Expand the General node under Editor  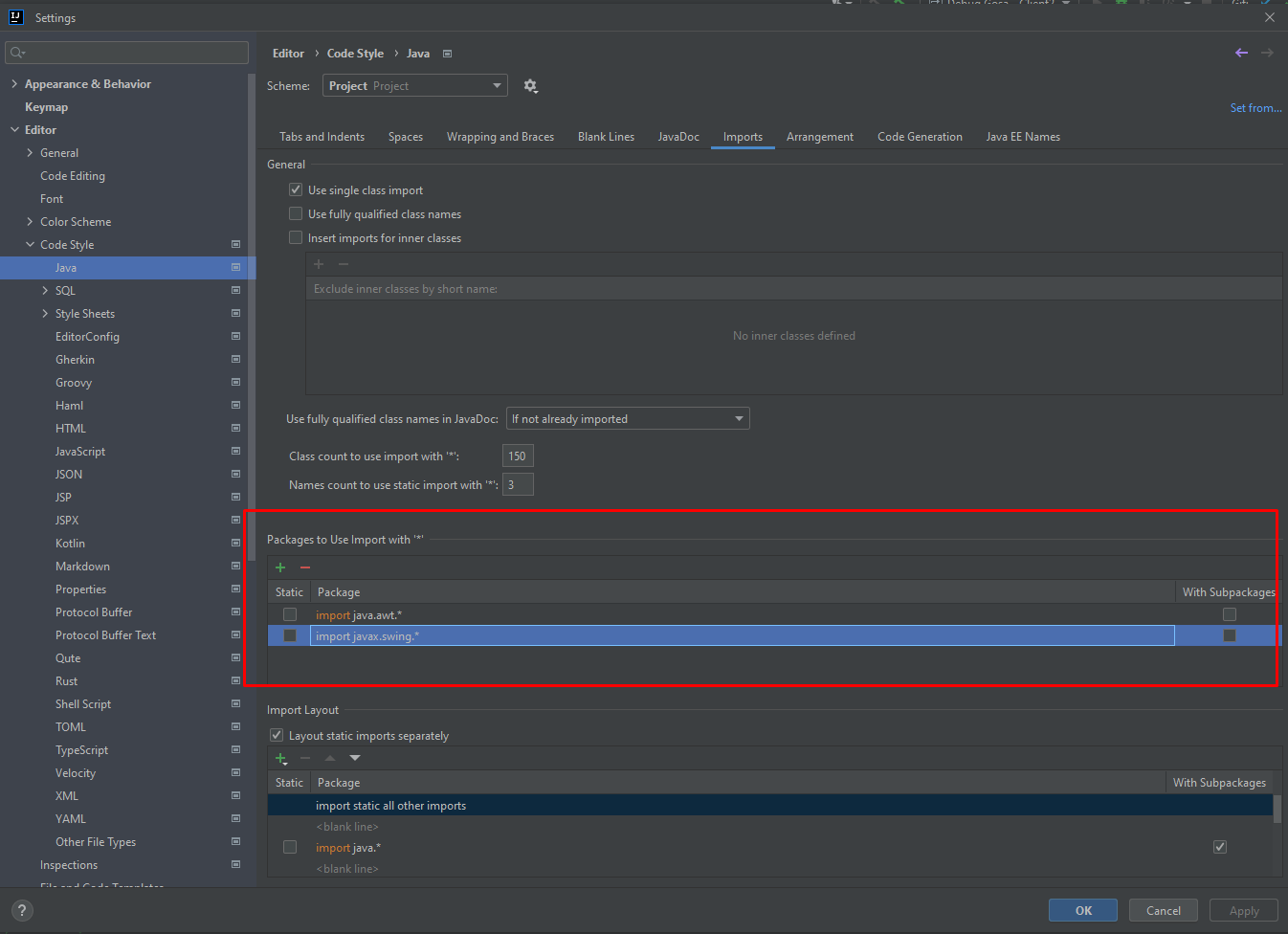pos(30,153)
